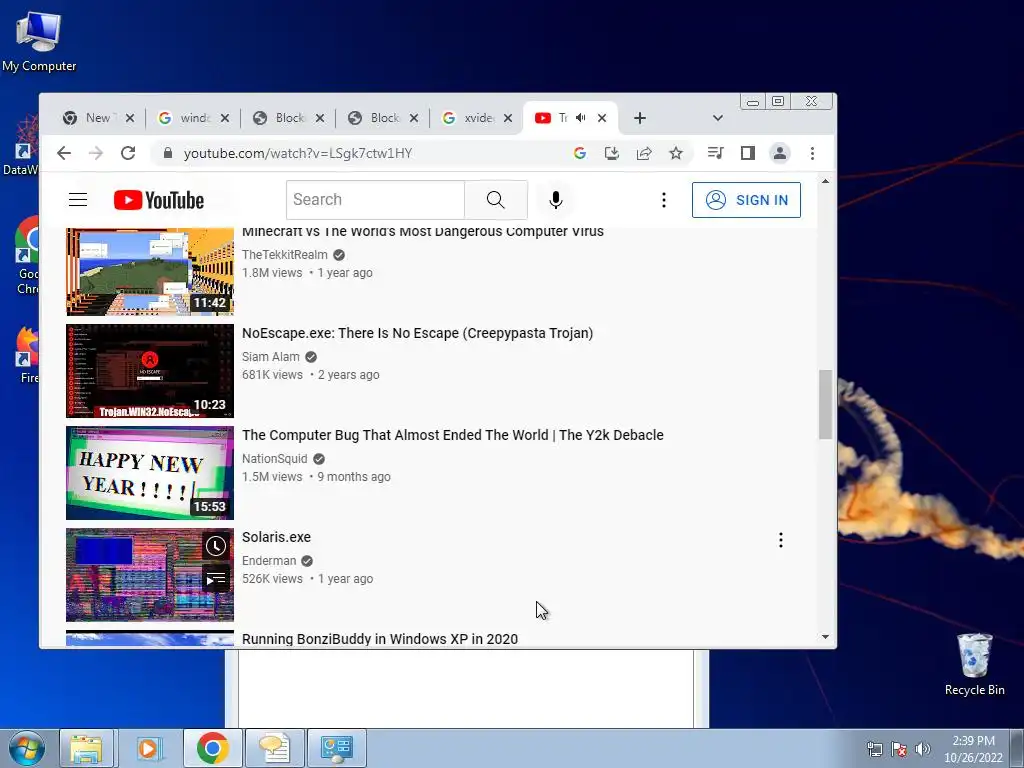Click the padlock site info icon

(168, 153)
